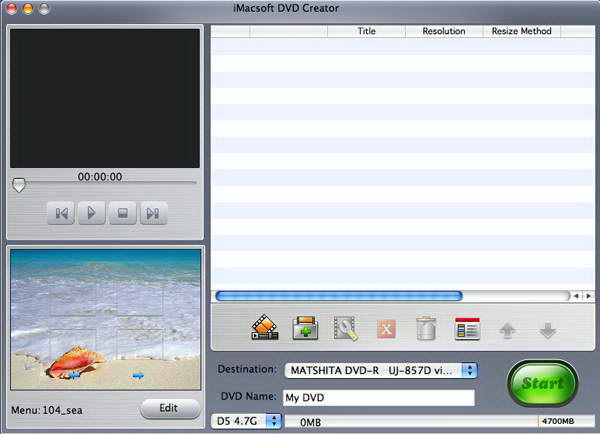
Task: Click the Resolution column header
Action: tap(444, 31)
